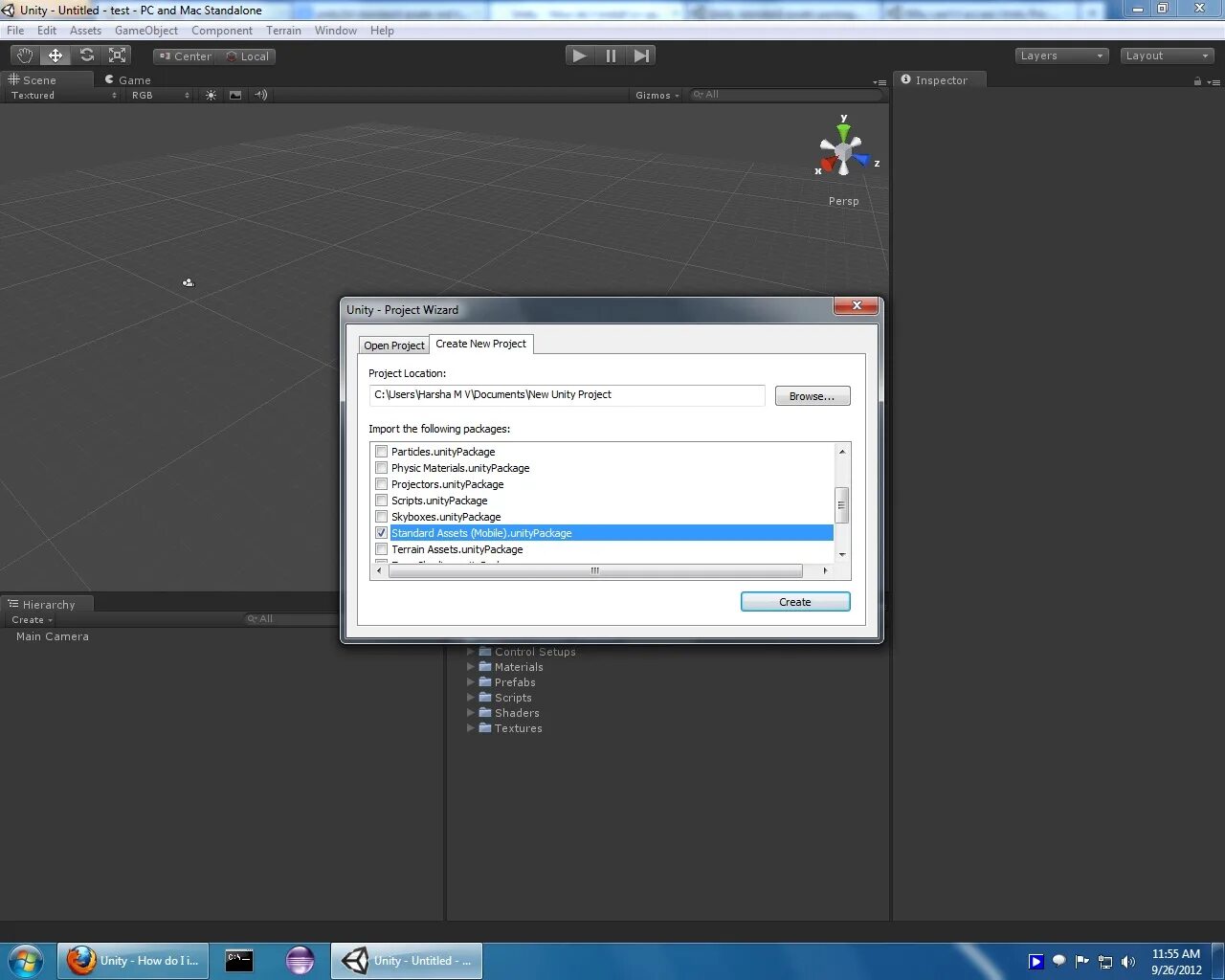Screen dimensions: 1225x980
Task: Expand the Scripts folder
Action: 471,698
